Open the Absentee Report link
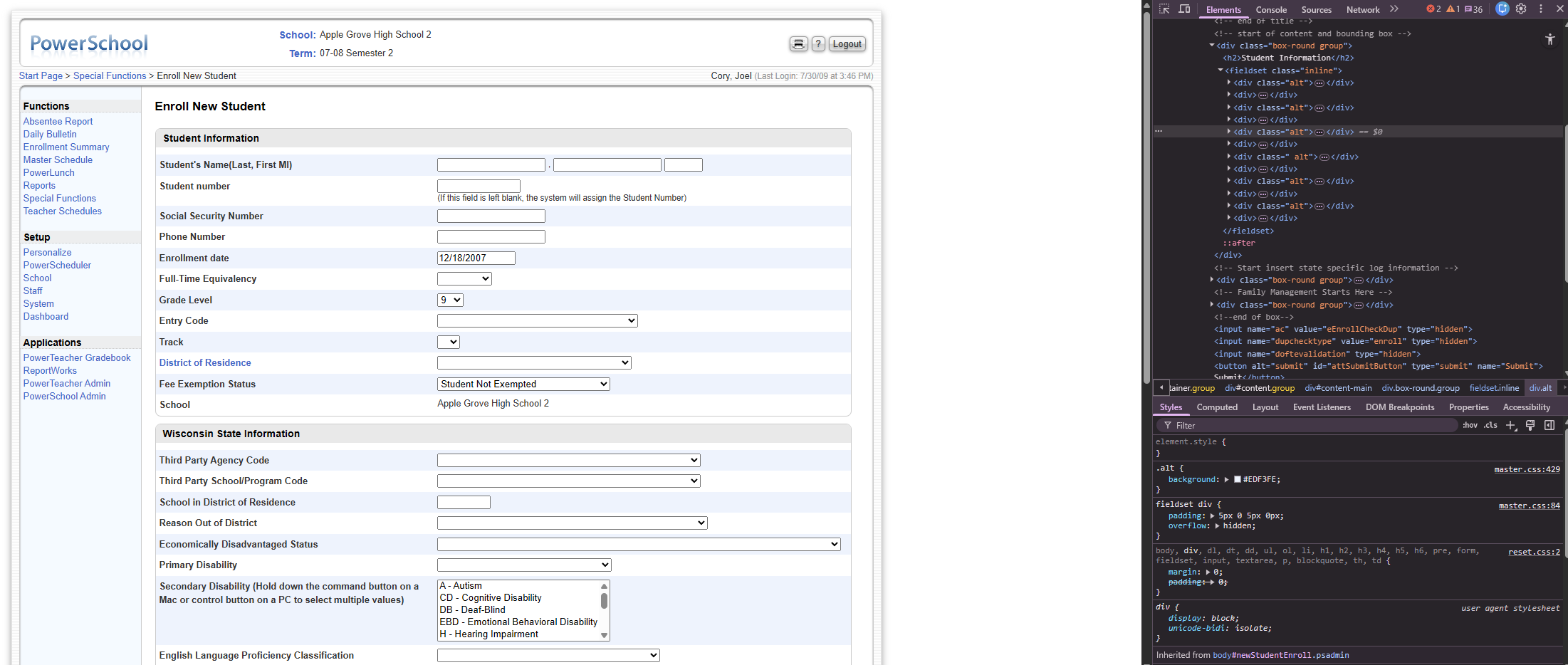 point(58,122)
